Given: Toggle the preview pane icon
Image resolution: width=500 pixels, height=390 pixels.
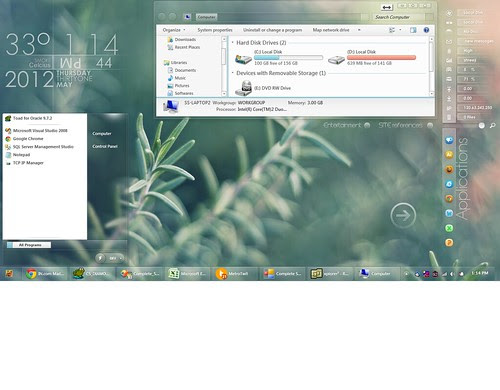Looking at the screenshot, I should [x=413, y=30].
